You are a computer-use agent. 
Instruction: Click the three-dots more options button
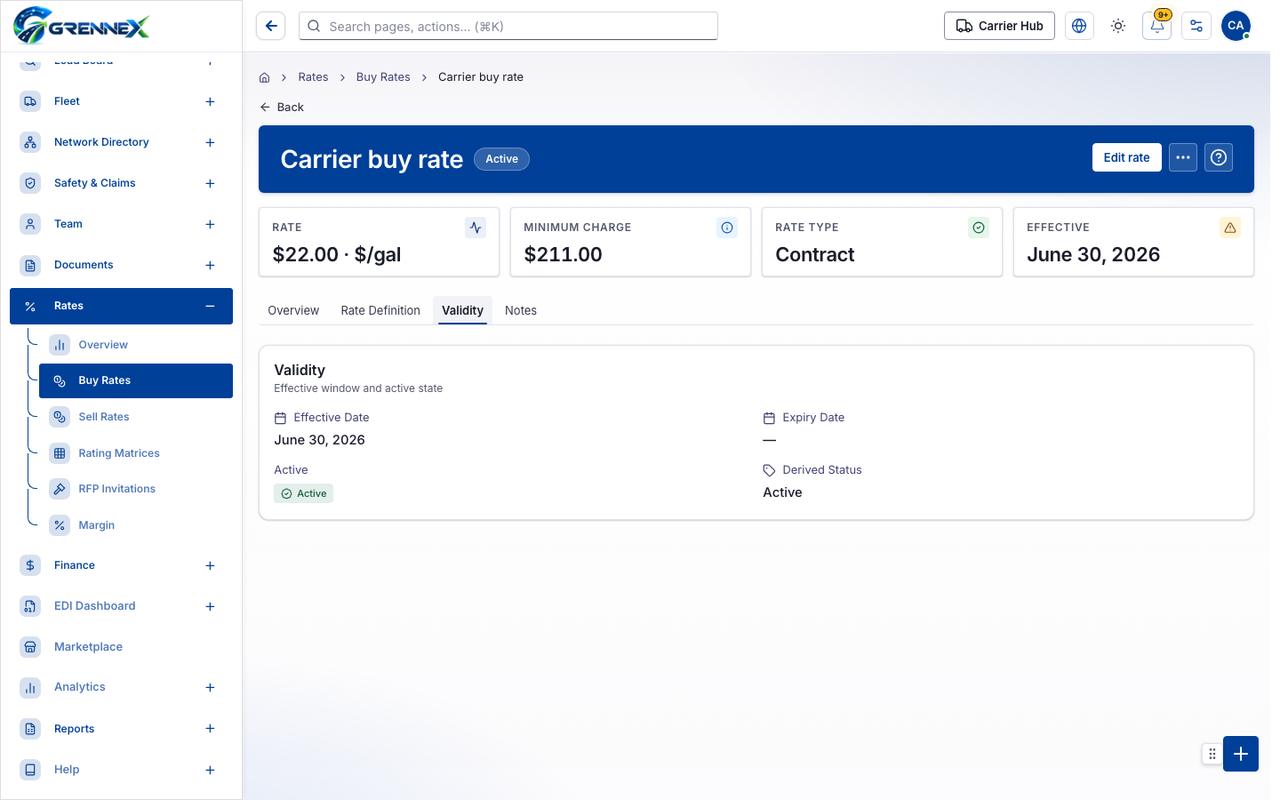1183,157
